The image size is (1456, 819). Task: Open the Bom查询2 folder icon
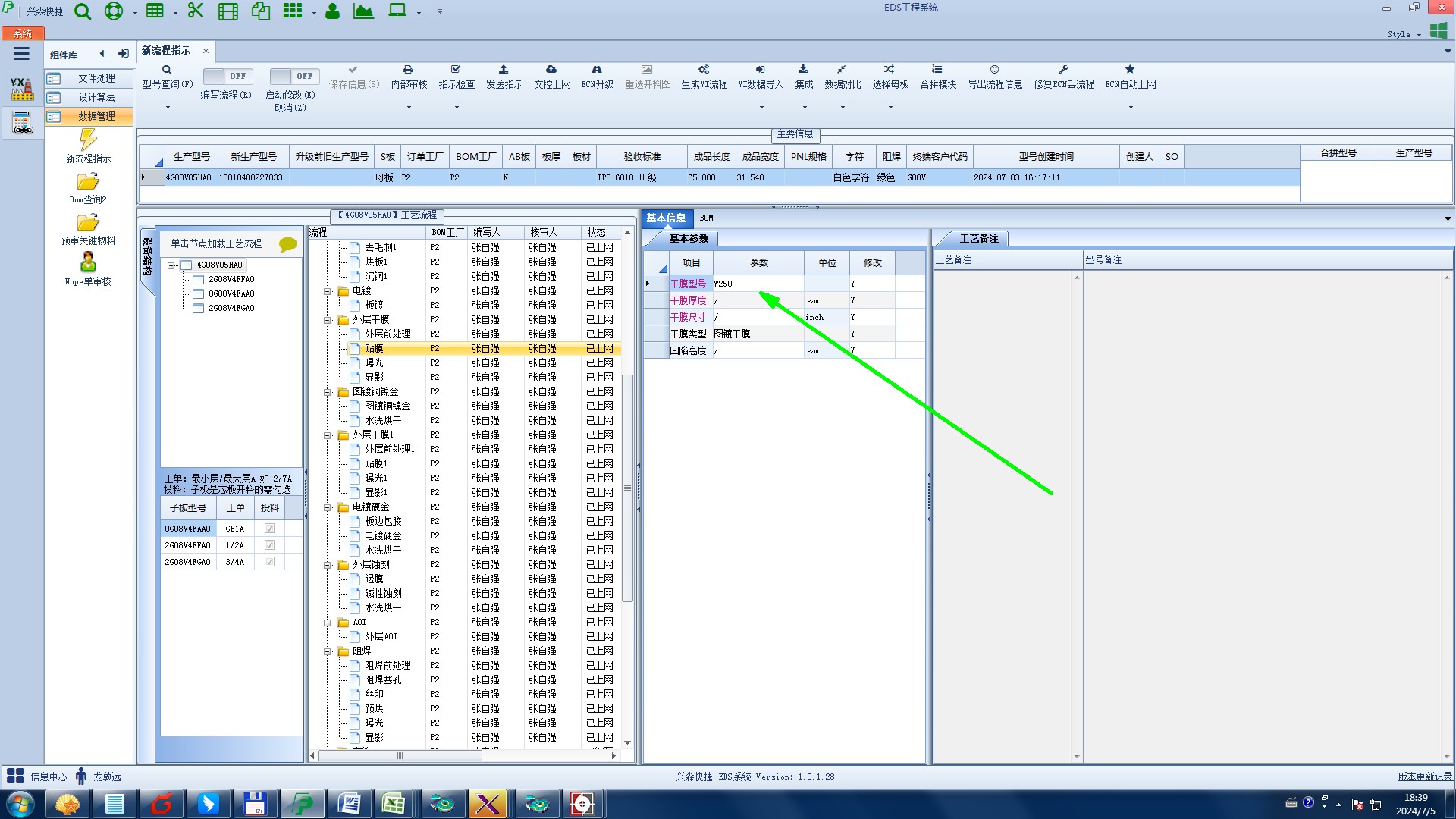click(x=88, y=182)
